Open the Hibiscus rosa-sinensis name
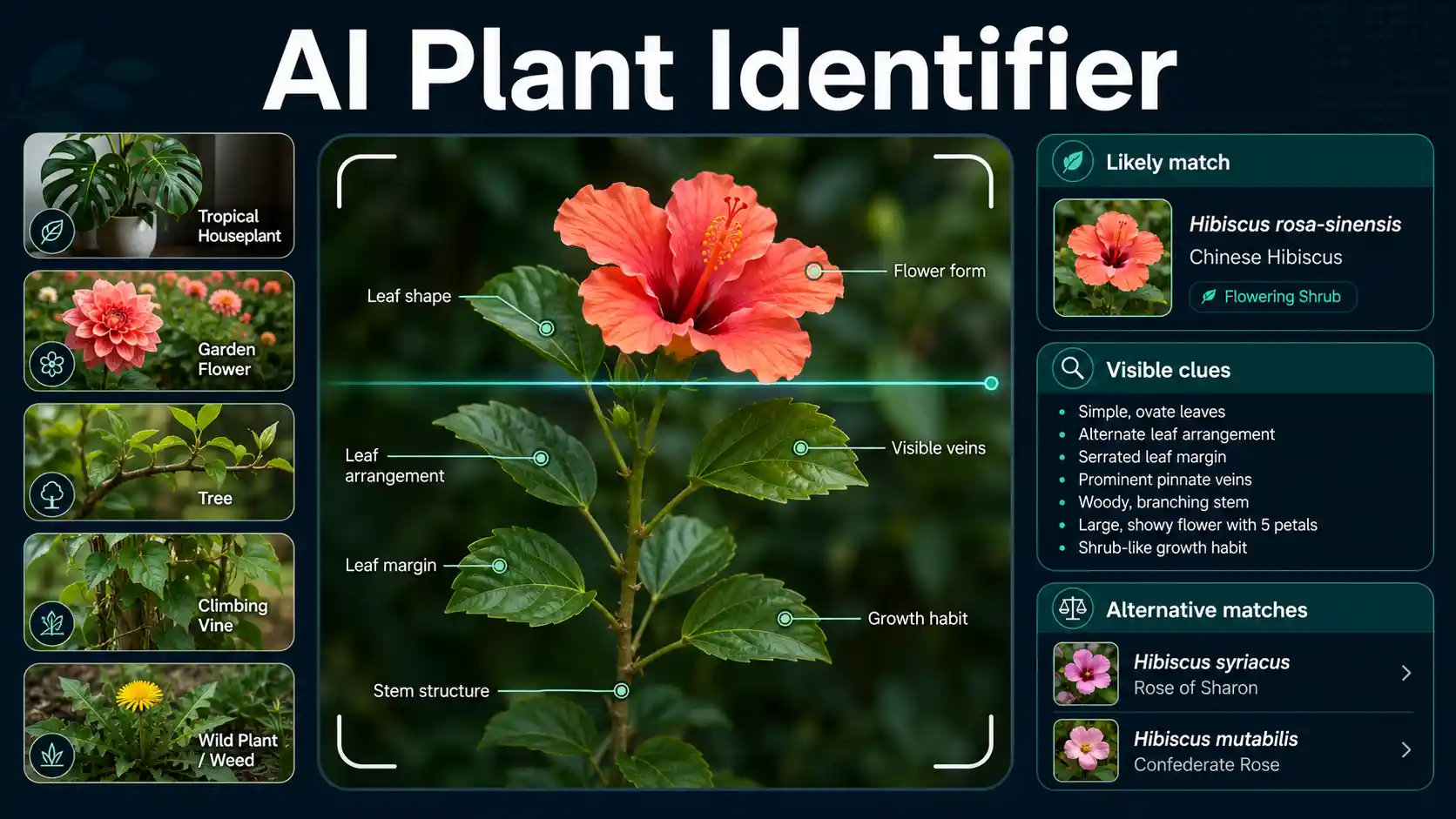 1295,225
